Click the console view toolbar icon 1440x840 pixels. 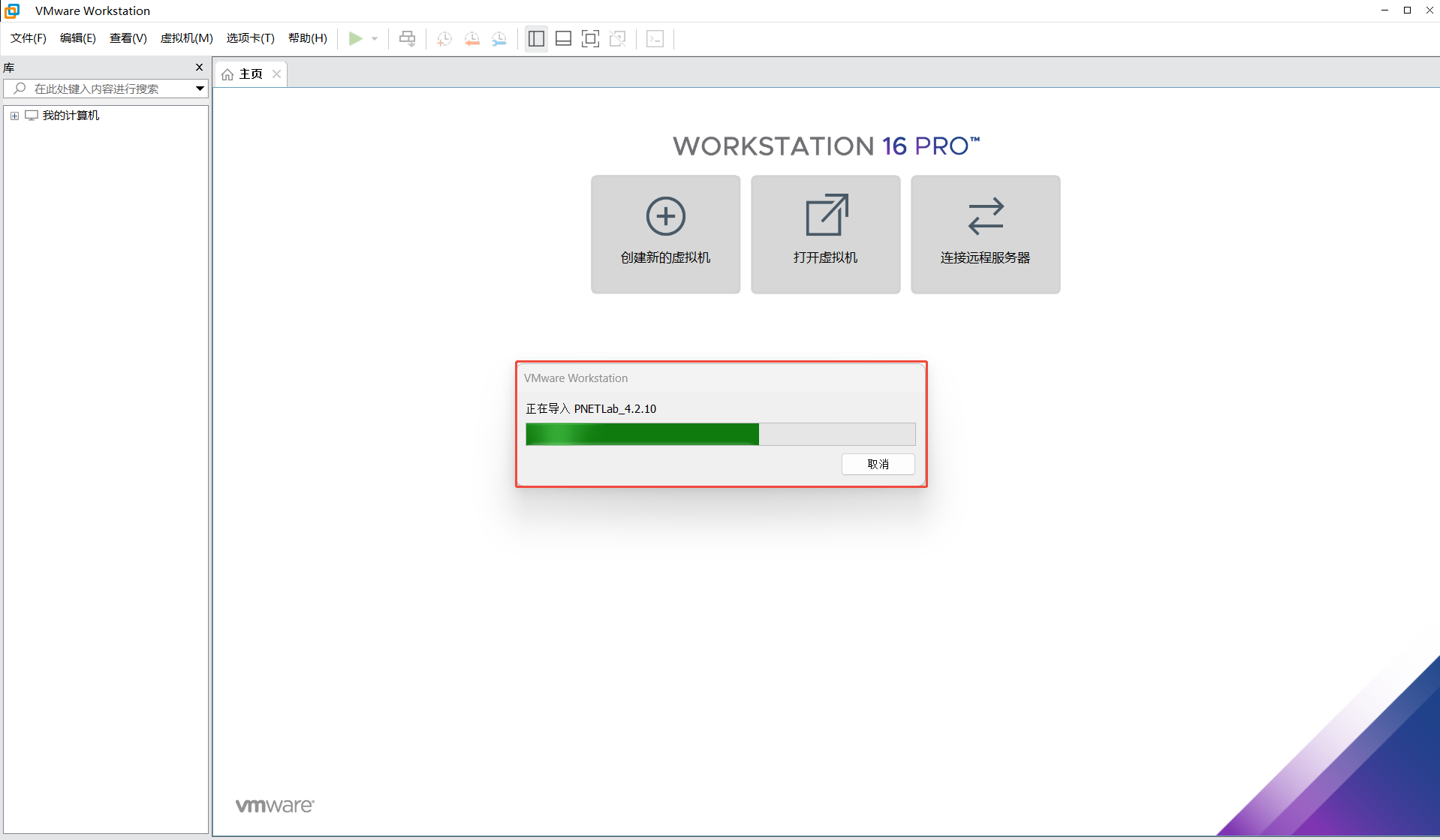pyautogui.click(x=655, y=38)
